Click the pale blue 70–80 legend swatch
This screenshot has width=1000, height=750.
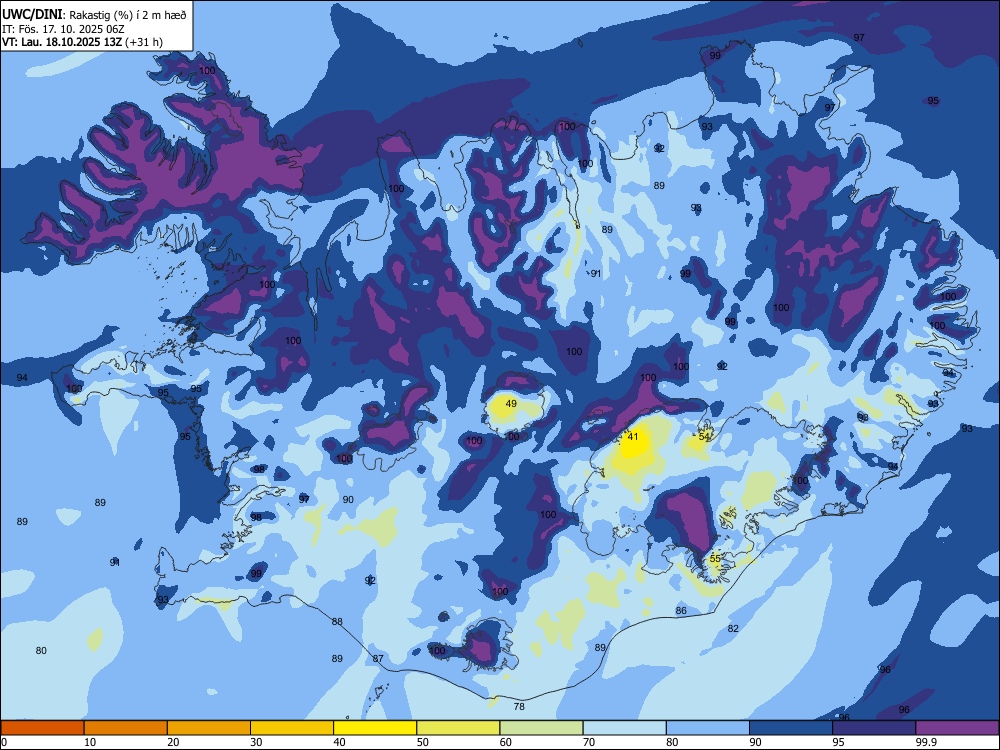pos(624,728)
